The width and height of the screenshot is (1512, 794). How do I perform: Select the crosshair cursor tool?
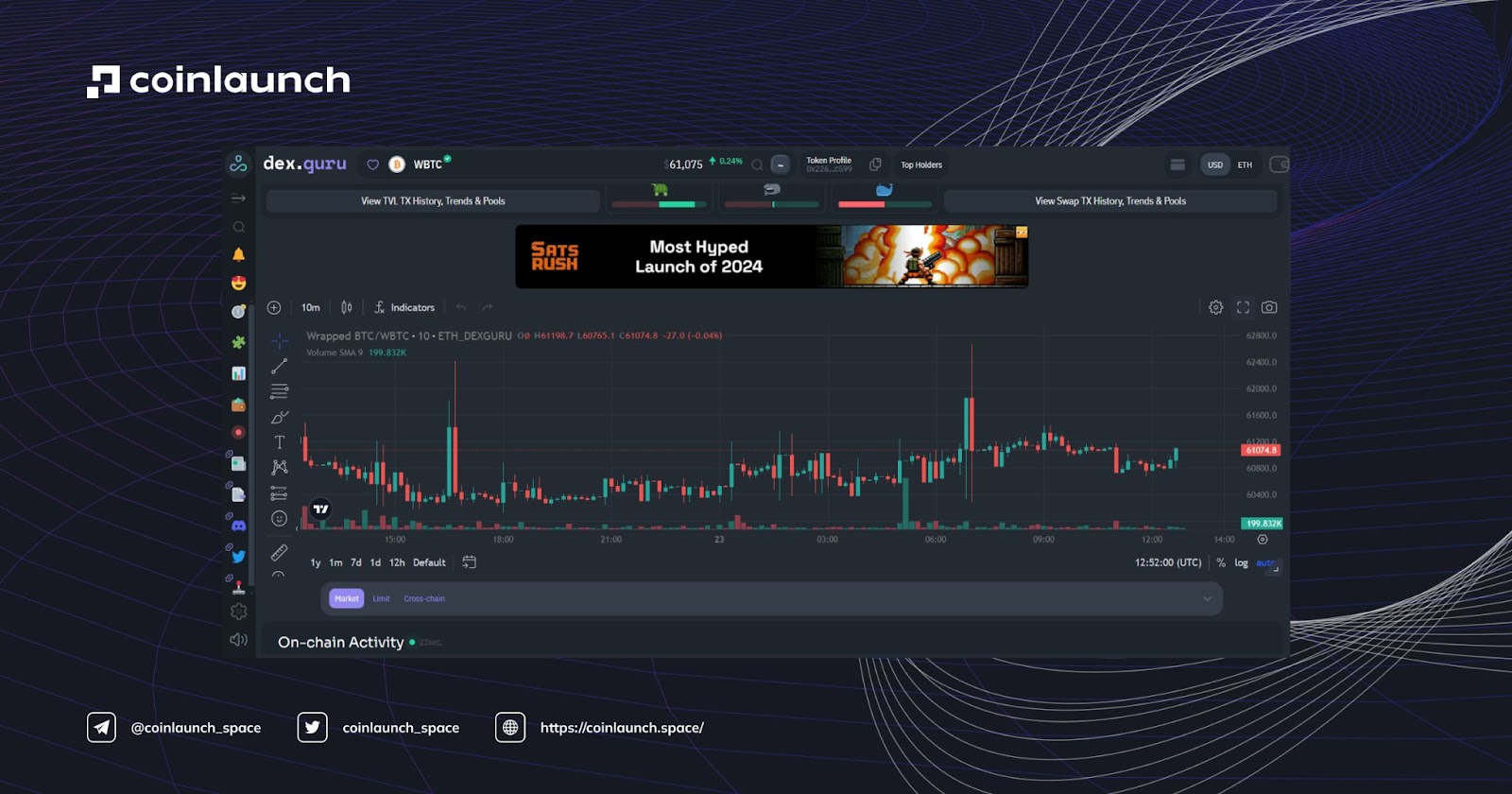[x=280, y=341]
